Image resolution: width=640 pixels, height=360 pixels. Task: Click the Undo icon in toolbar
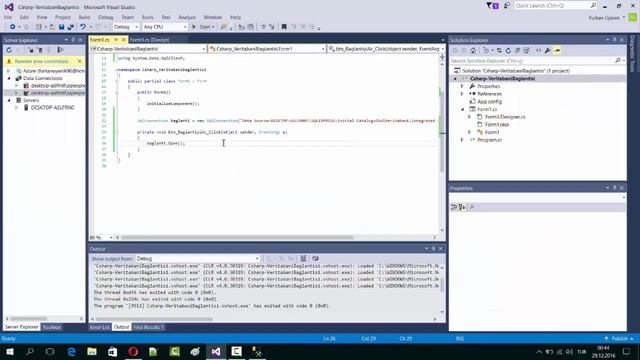tap(83, 27)
